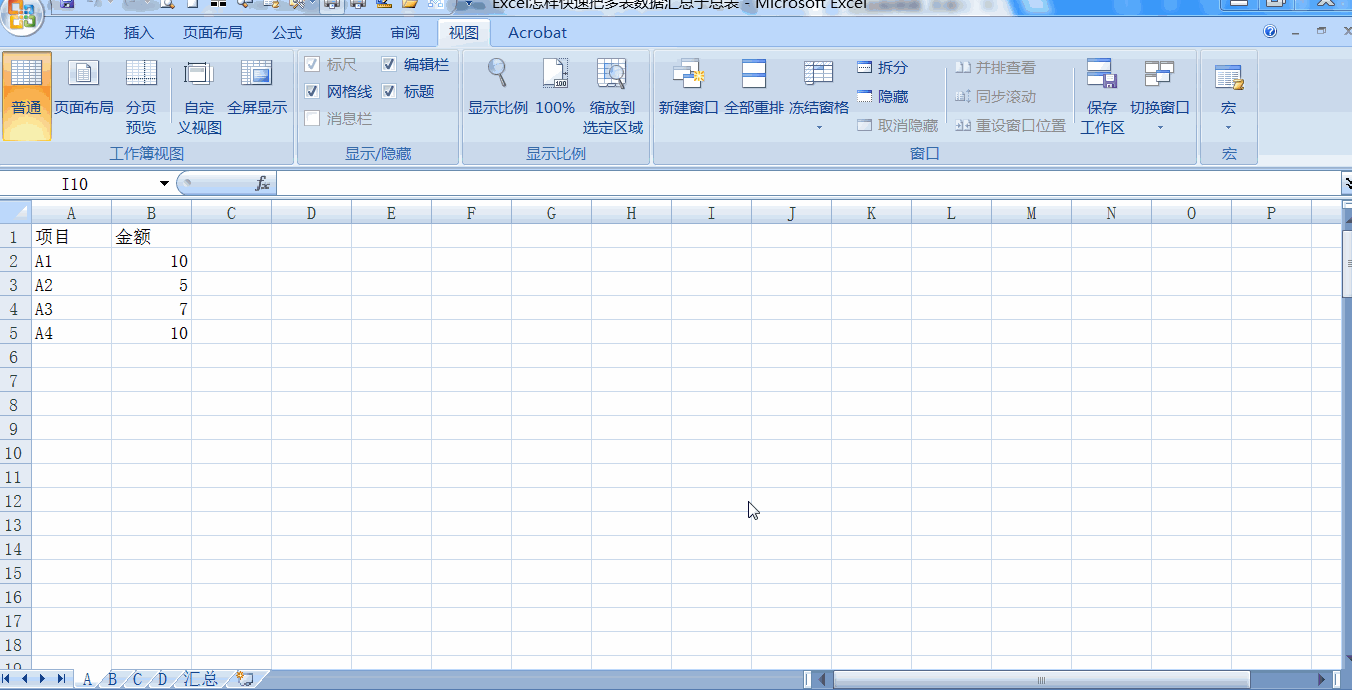Open Page Break Preview (分页预览)
Viewport: 1352px width, 690px height.
tap(141, 96)
